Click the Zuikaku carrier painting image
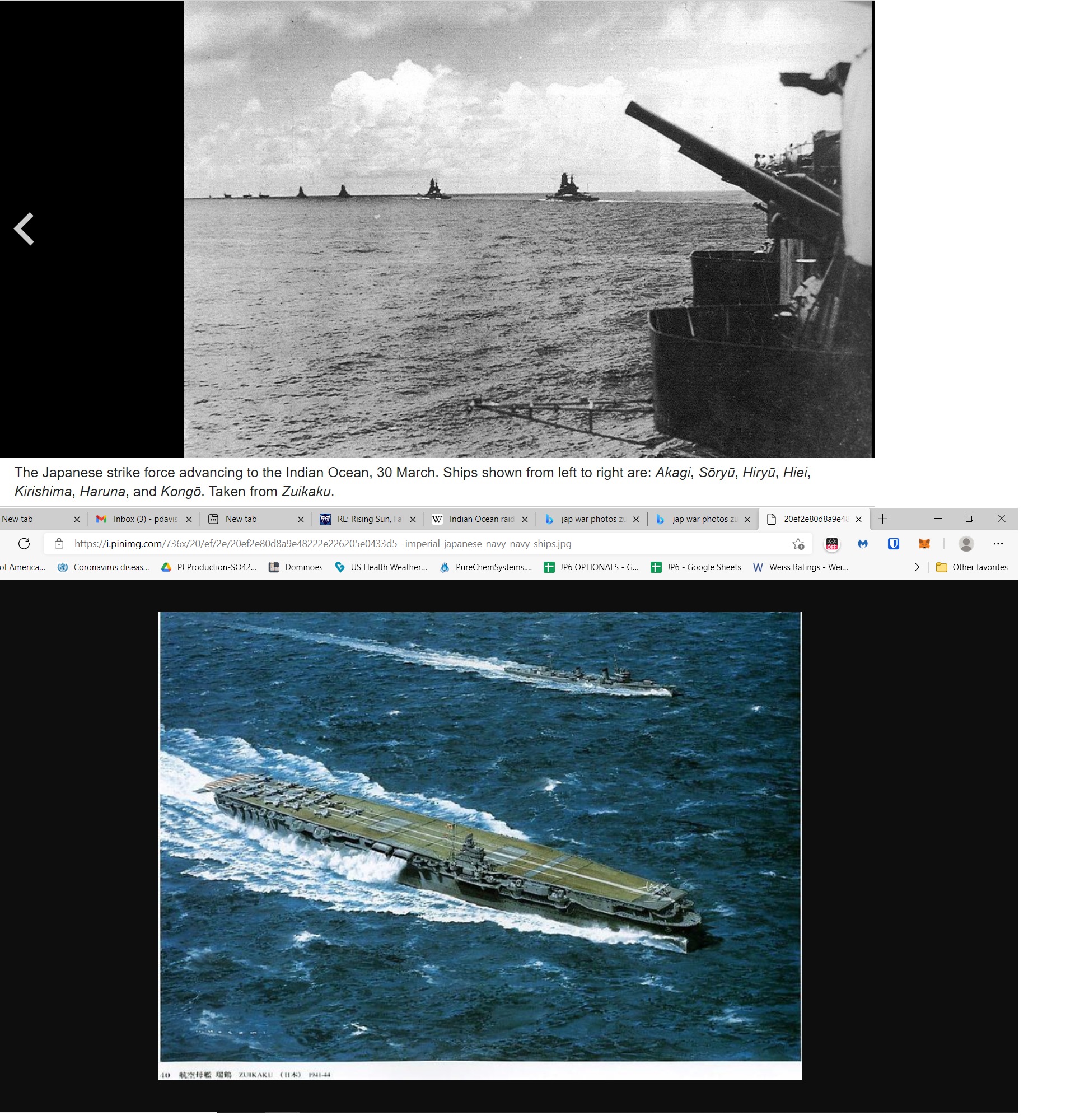Image resolution: width=1075 pixels, height=1120 pixels. tap(480, 837)
